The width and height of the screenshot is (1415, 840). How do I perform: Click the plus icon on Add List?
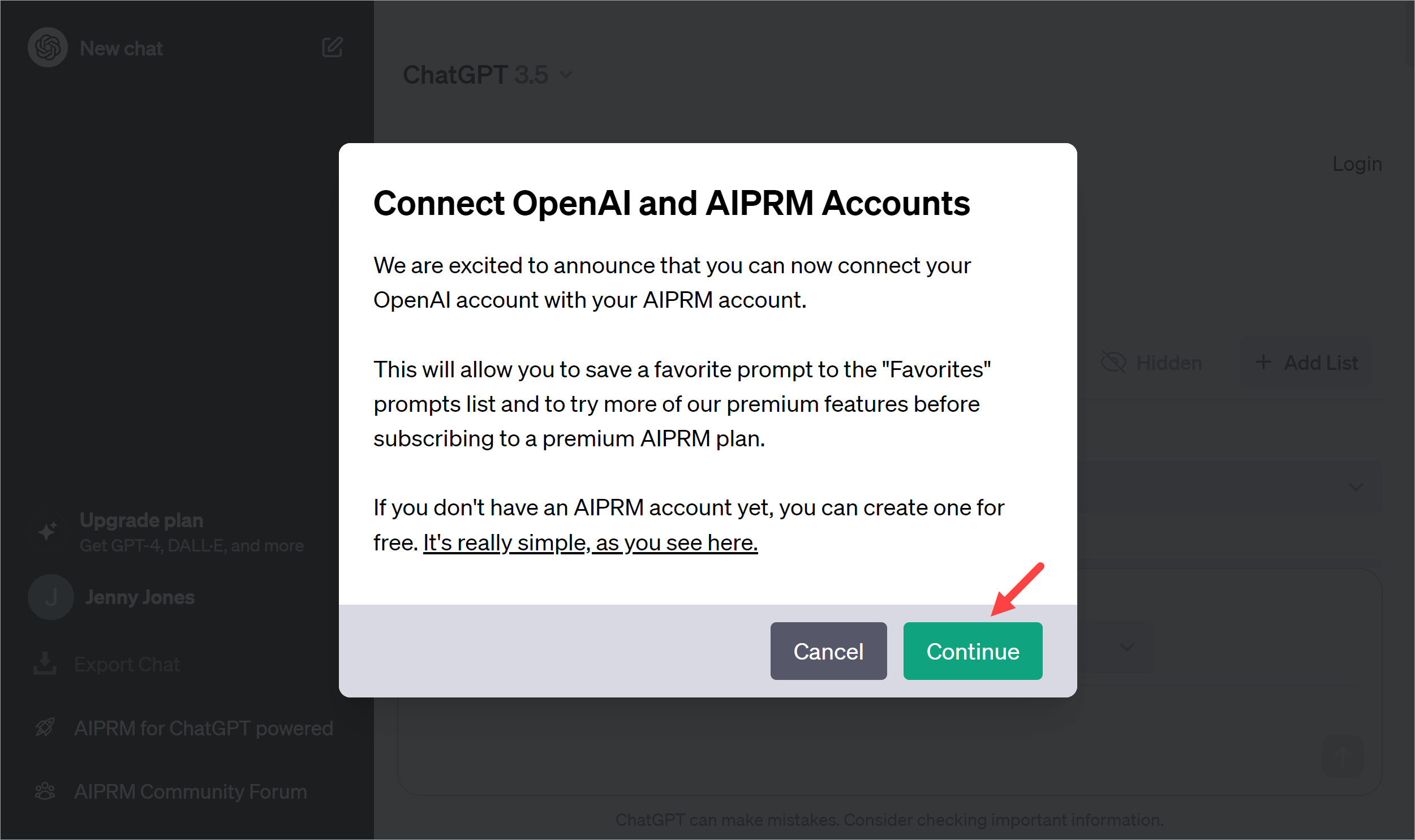coord(1263,362)
